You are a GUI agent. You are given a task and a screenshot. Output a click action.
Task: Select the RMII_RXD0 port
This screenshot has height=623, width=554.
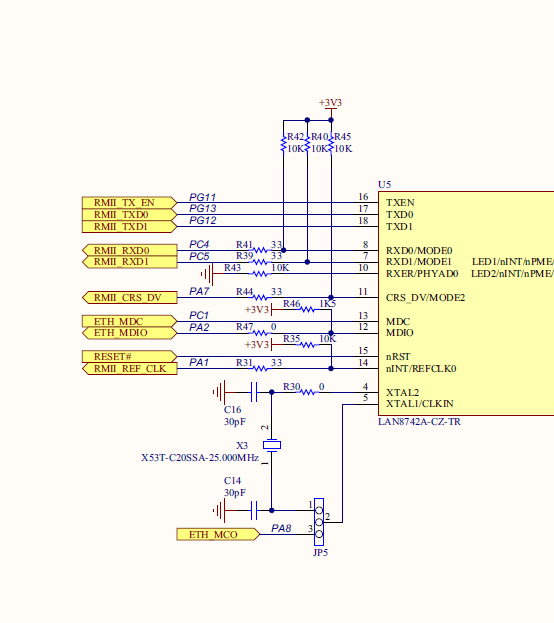coord(130,250)
